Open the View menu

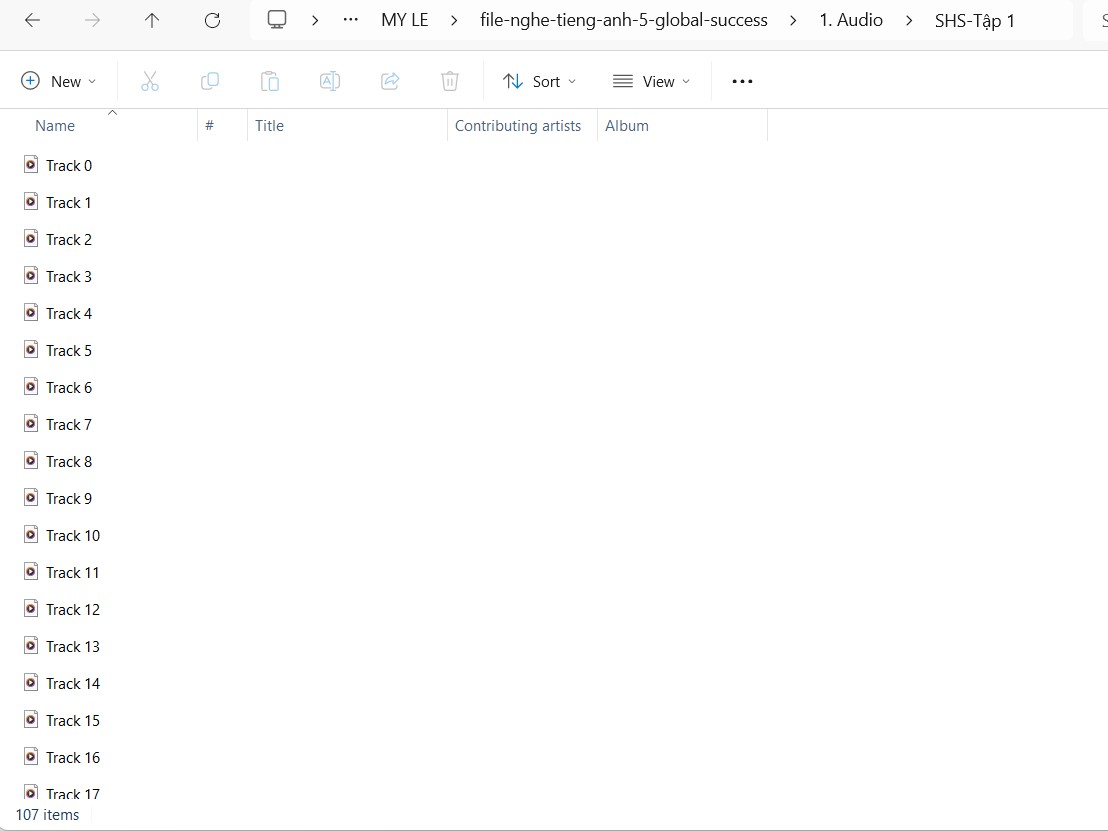[652, 81]
